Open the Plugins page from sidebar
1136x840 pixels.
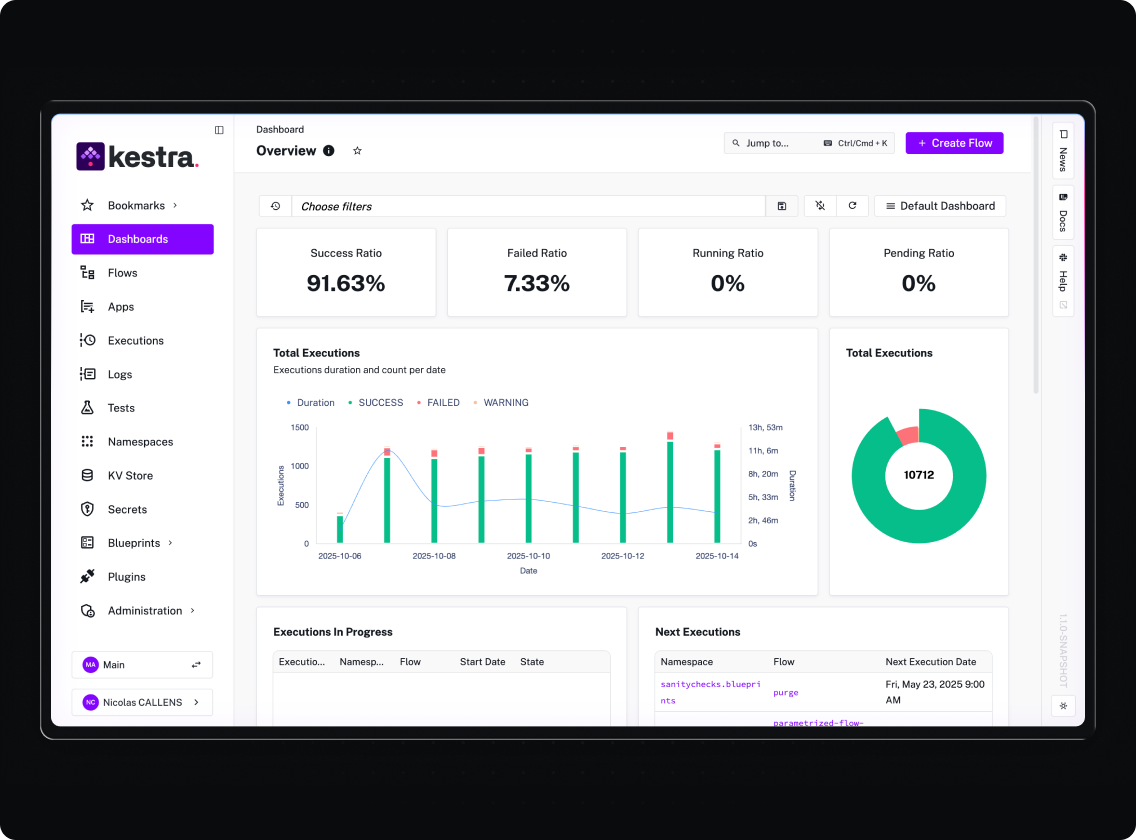[x=126, y=577]
